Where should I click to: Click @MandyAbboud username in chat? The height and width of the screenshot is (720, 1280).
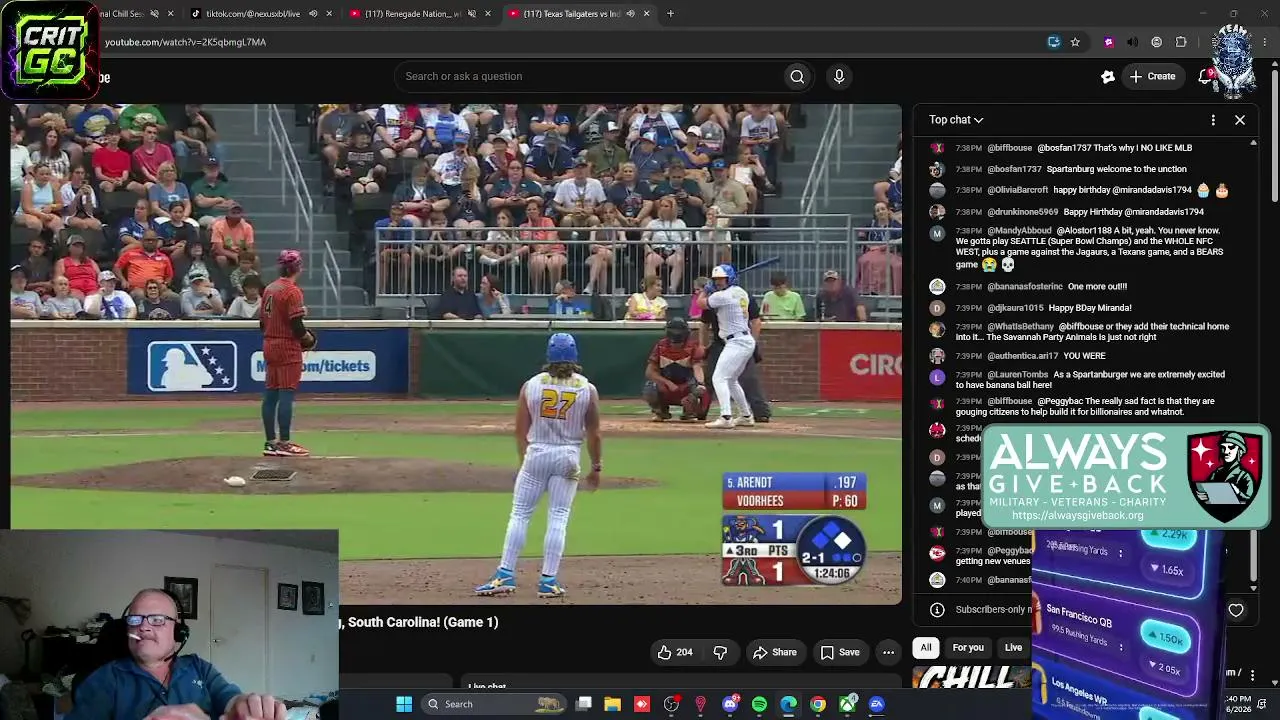click(x=1019, y=231)
